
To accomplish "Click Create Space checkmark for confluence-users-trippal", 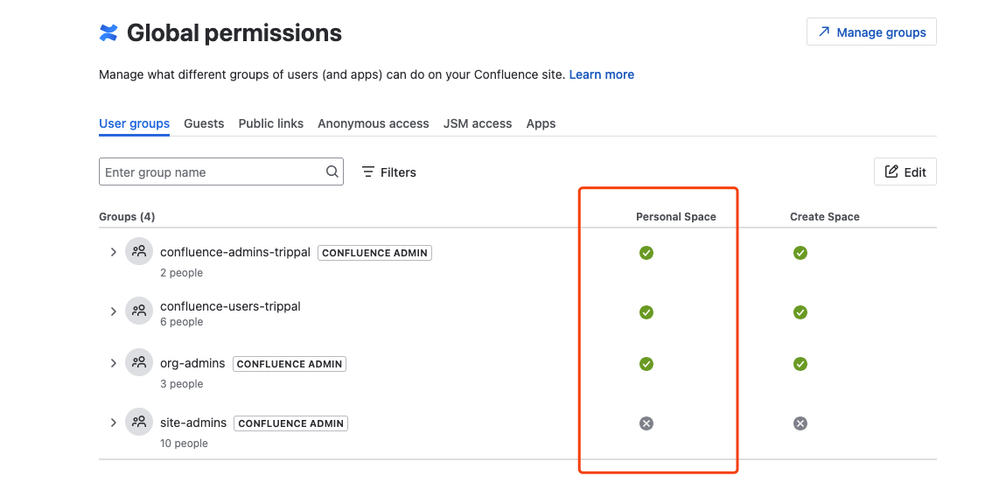I will [800, 312].
